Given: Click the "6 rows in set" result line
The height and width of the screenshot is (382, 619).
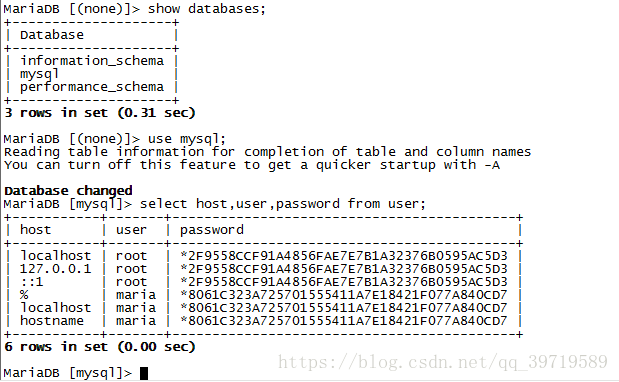Looking at the screenshot, I should (x=99, y=347).
